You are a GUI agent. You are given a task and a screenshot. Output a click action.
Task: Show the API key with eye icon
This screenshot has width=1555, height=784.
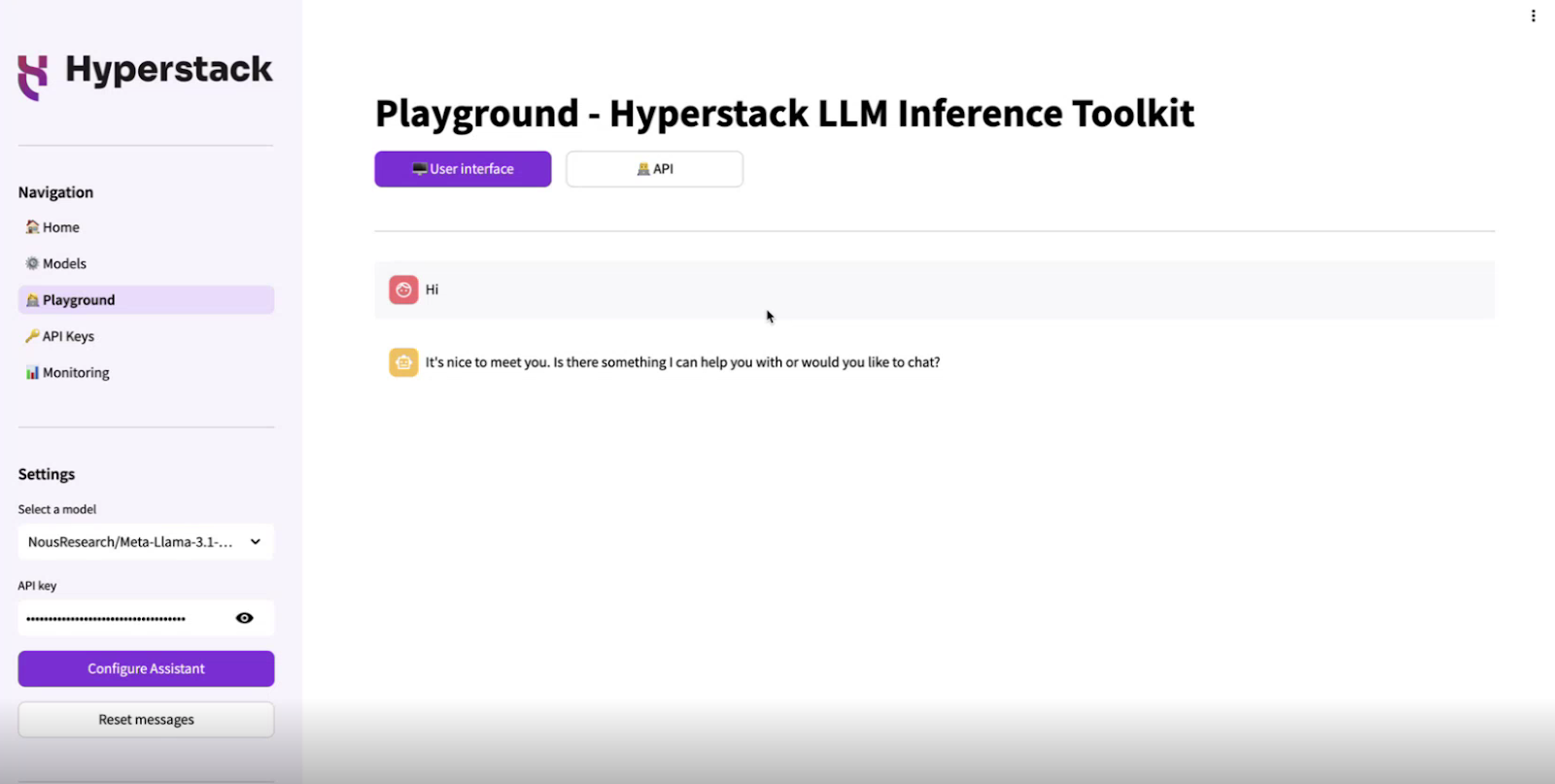pyautogui.click(x=245, y=618)
